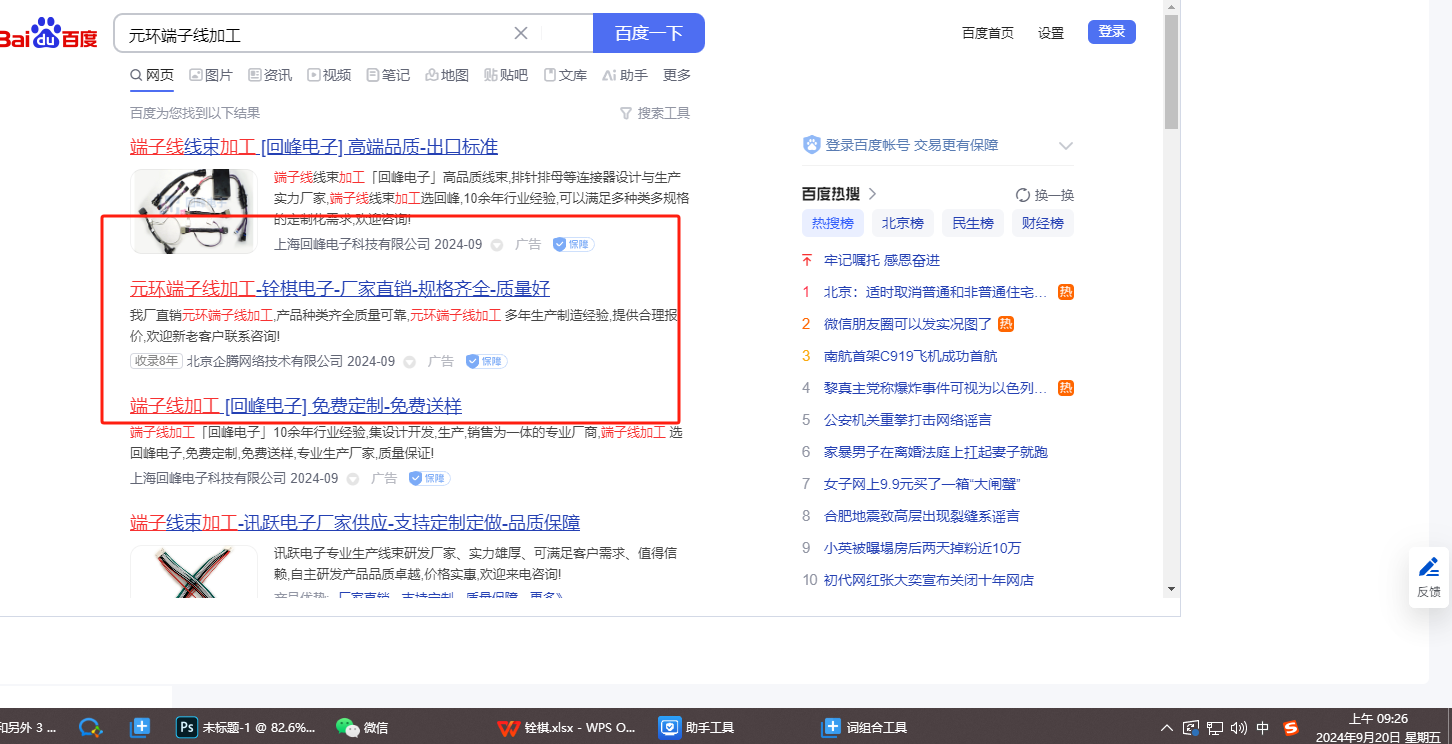Select the 北京榜 hot list tab

(x=902, y=223)
